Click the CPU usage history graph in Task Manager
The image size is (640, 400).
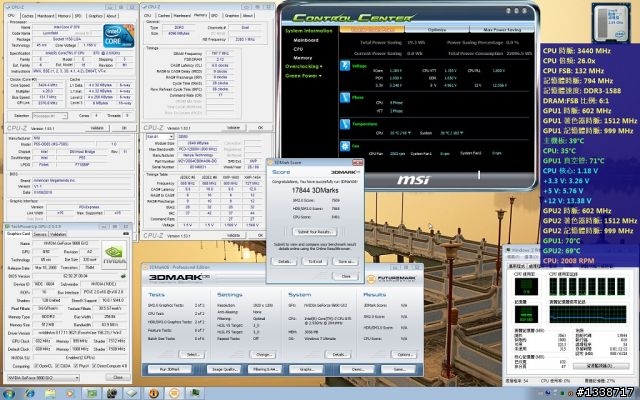click(x=587, y=286)
